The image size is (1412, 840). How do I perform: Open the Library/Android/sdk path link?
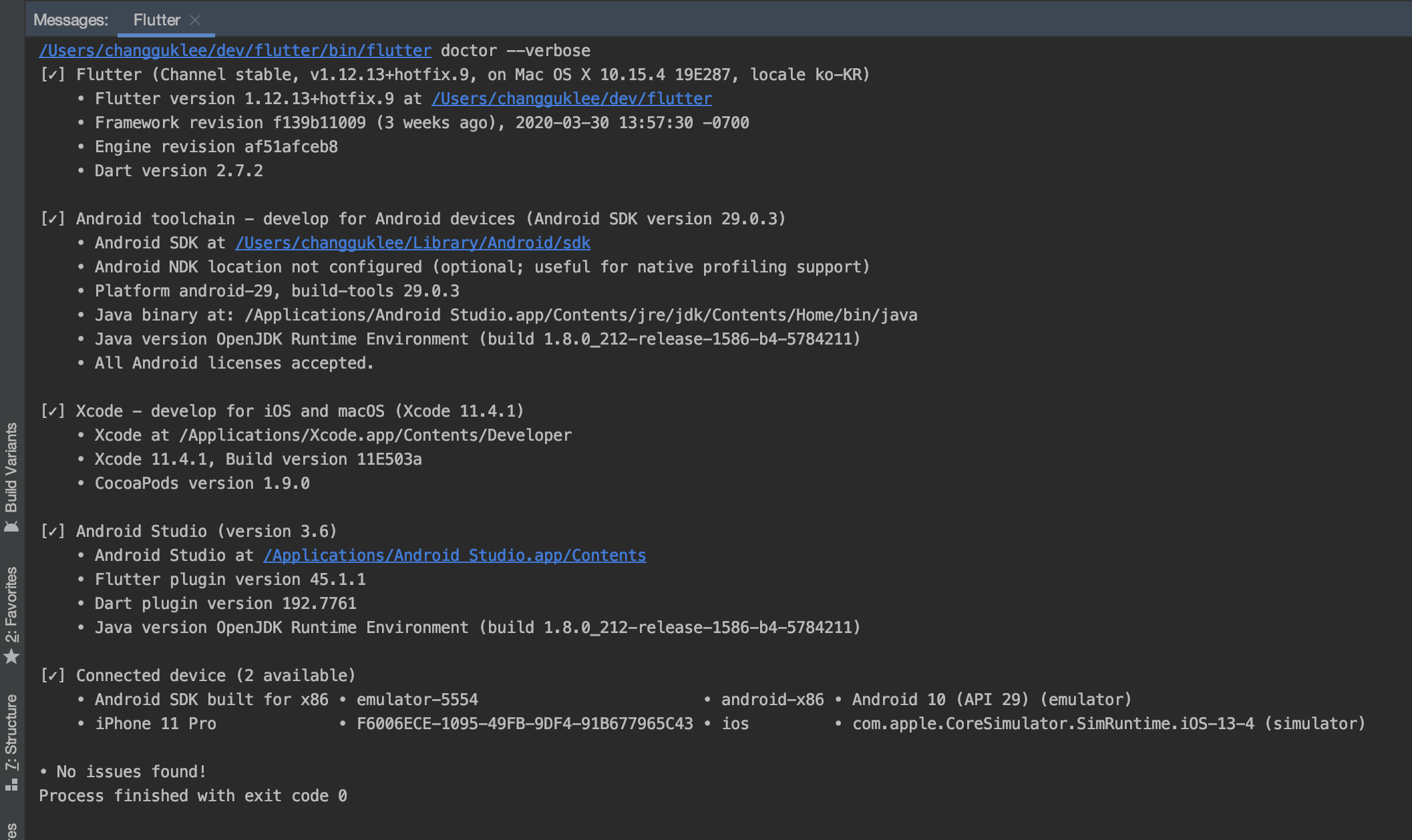(412, 243)
